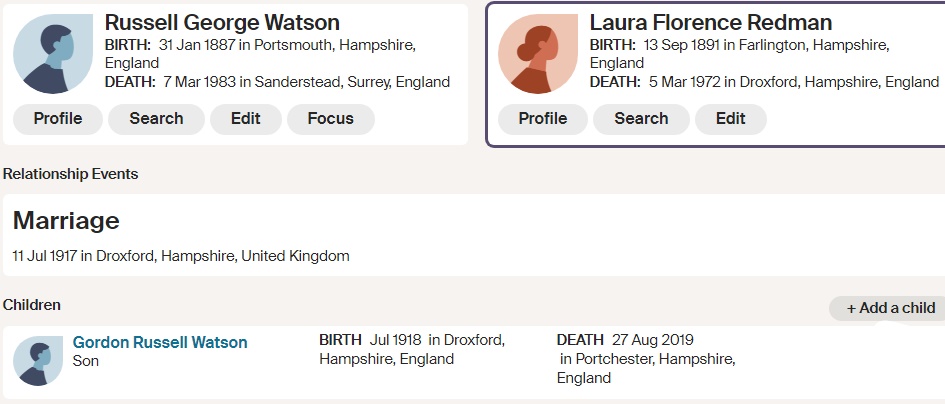Click the Children section label

click(x=32, y=305)
